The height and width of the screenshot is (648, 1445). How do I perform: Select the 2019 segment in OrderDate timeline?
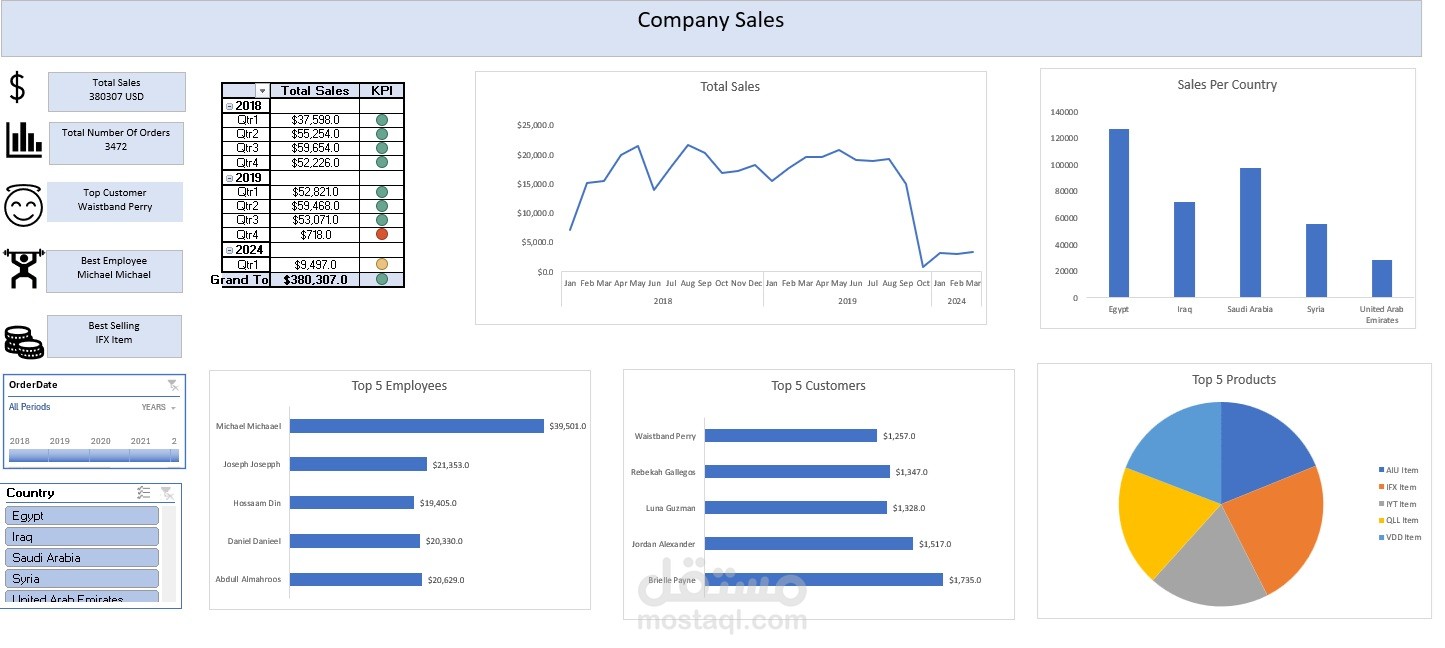(x=68, y=455)
